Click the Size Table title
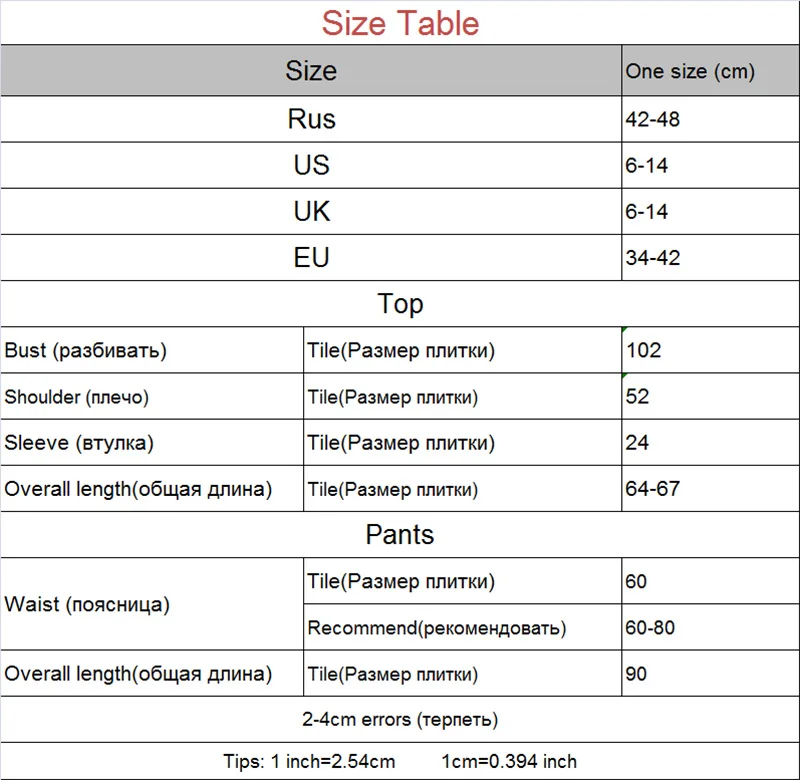 click(x=400, y=23)
